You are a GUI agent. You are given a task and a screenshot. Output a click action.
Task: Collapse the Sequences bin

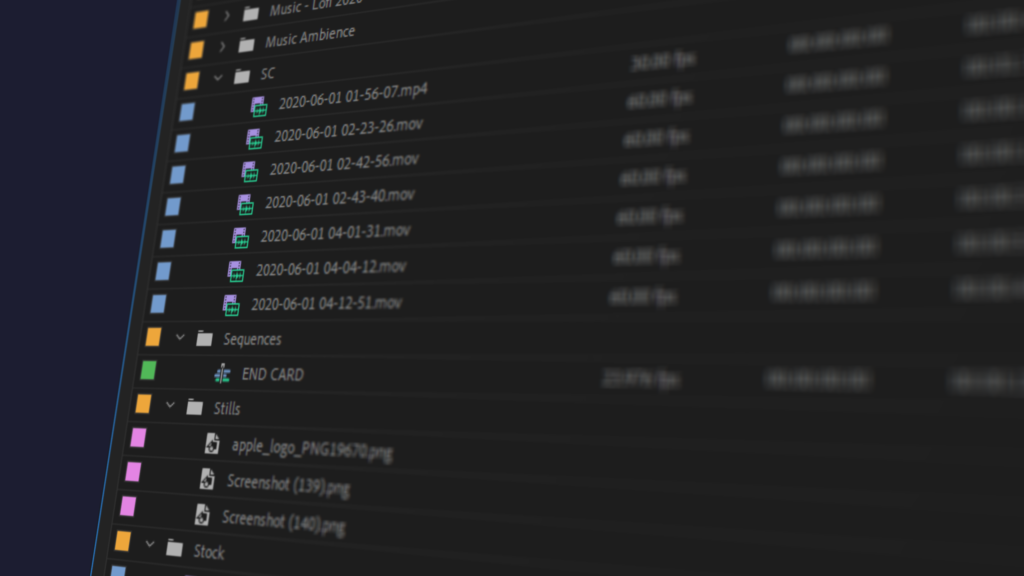coord(180,338)
